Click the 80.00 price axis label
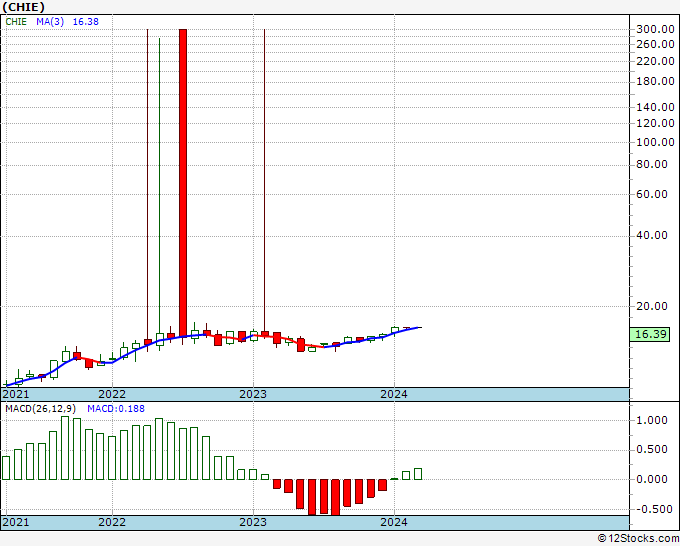 pyautogui.click(x=651, y=164)
